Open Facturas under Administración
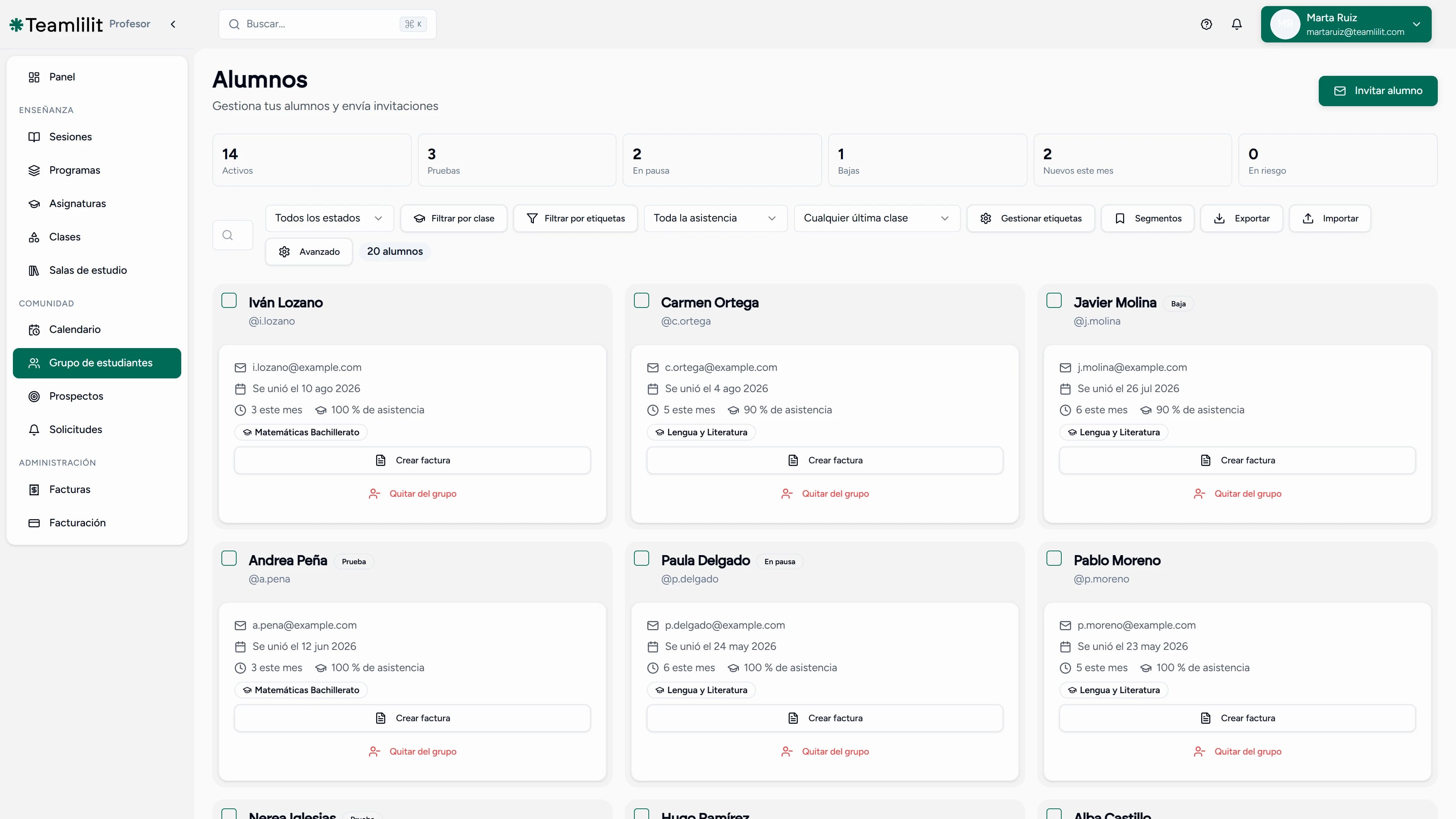The image size is (1456, 819). (97, 490)
